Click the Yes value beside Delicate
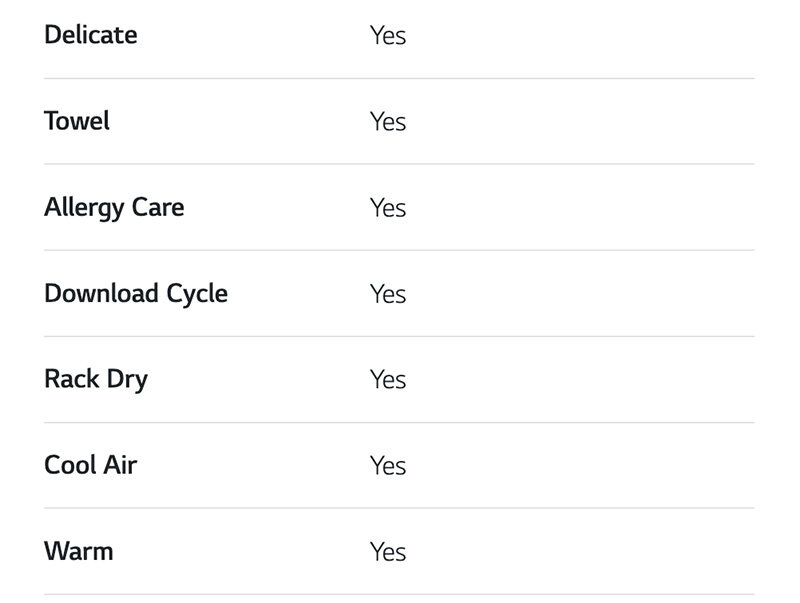The image size is (800, 603). click(388, 36)
